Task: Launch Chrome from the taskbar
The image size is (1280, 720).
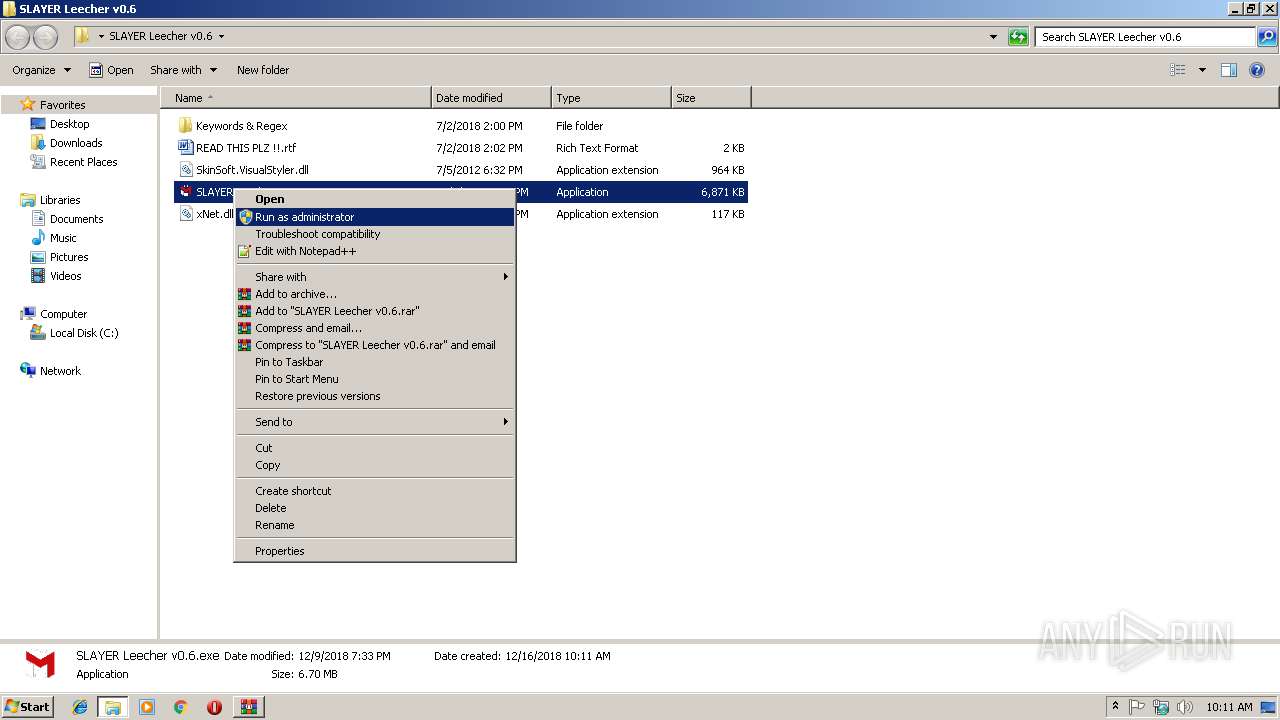Action: [x=181, y=707]
